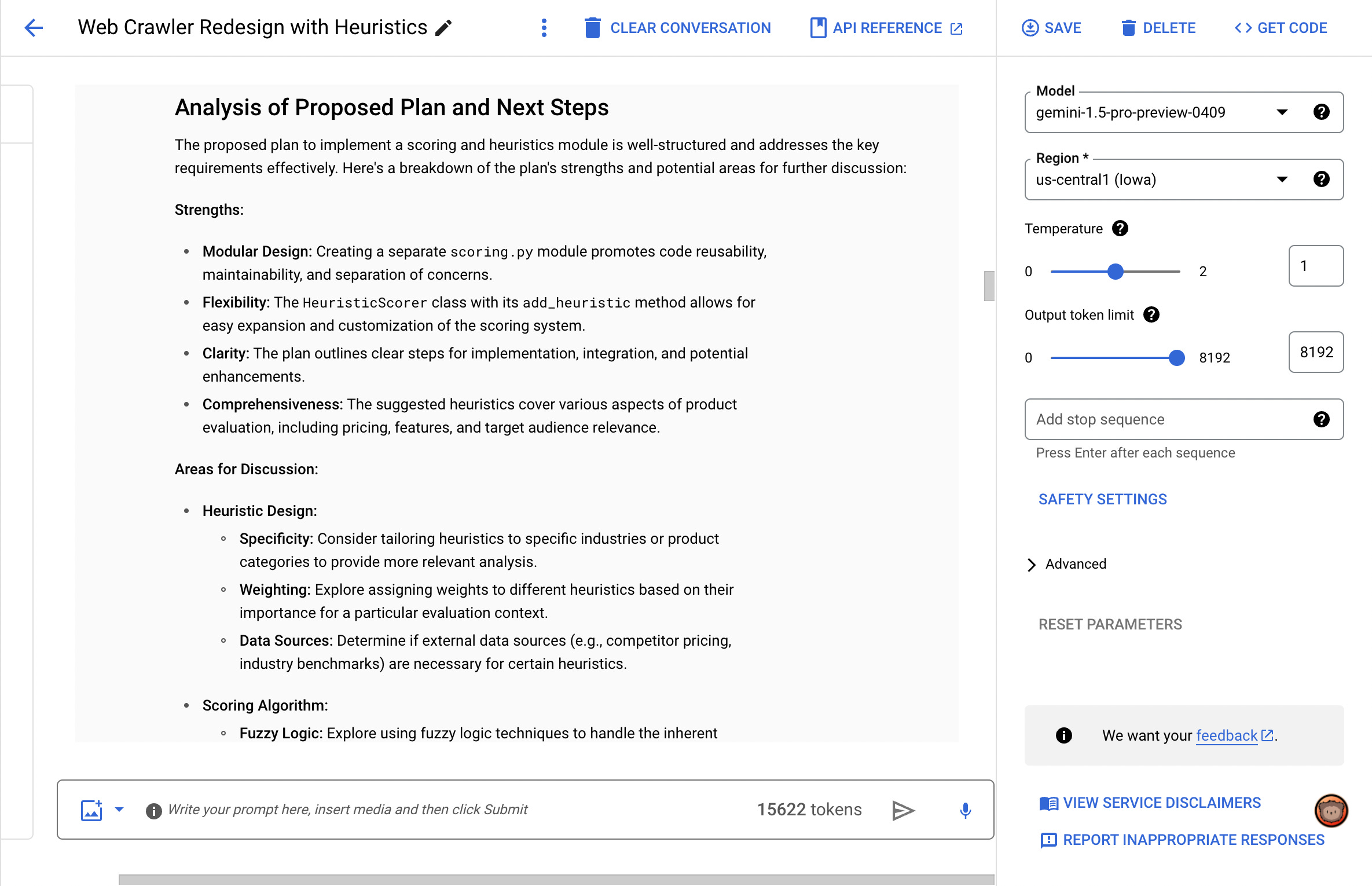The height and width of the screenshot is (886, 1372).
Task: Go back using the left arrow icon
Action: click(x=34, y=28)
